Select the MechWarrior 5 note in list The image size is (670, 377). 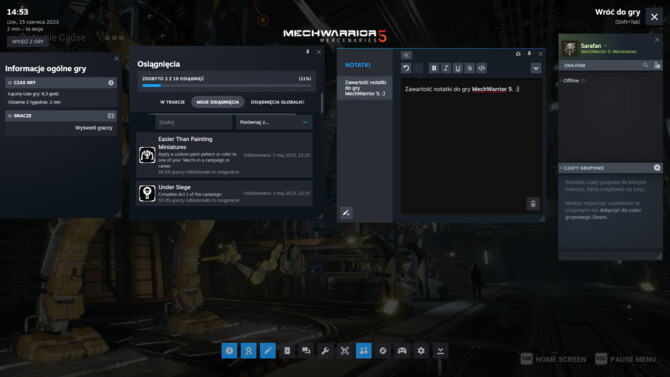coord(365,88)
